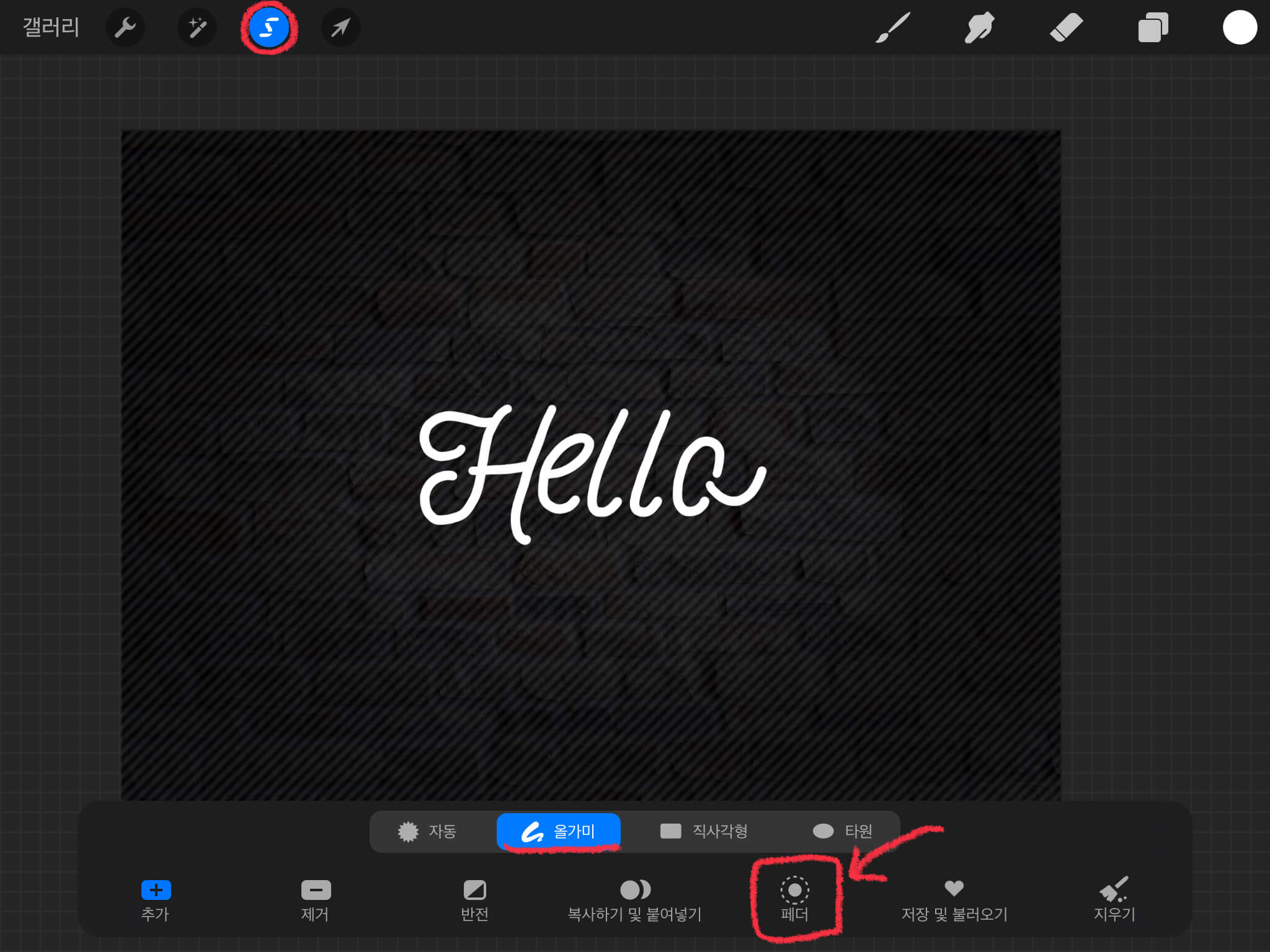Open the white color picker circle
The height and width of the screenshot is (952, 1270).
click(x=1239, y=28)
